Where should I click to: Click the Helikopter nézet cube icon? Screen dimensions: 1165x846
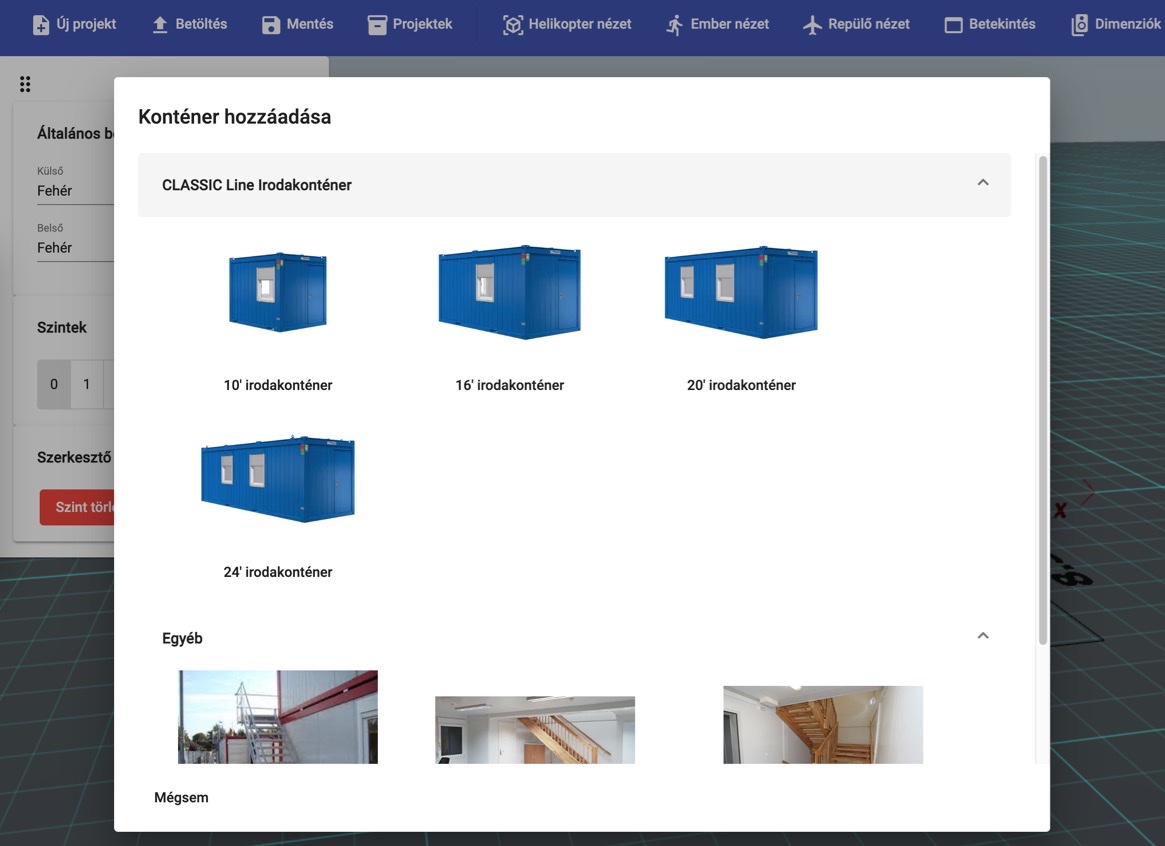tap(513, 25)
